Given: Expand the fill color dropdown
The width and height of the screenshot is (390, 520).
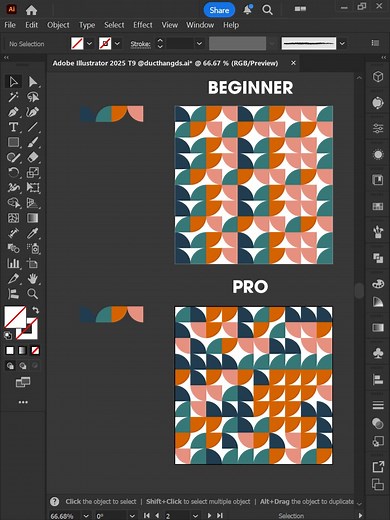Looking at the screenshot, I should [x=89, y=44].
